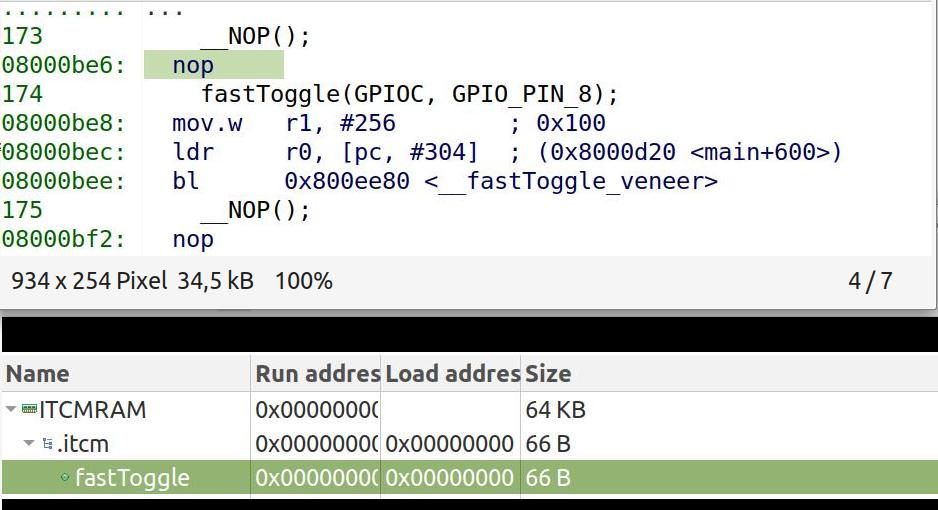
Task: Click the ldr r0 instruction line
Action: click(507, 152)
